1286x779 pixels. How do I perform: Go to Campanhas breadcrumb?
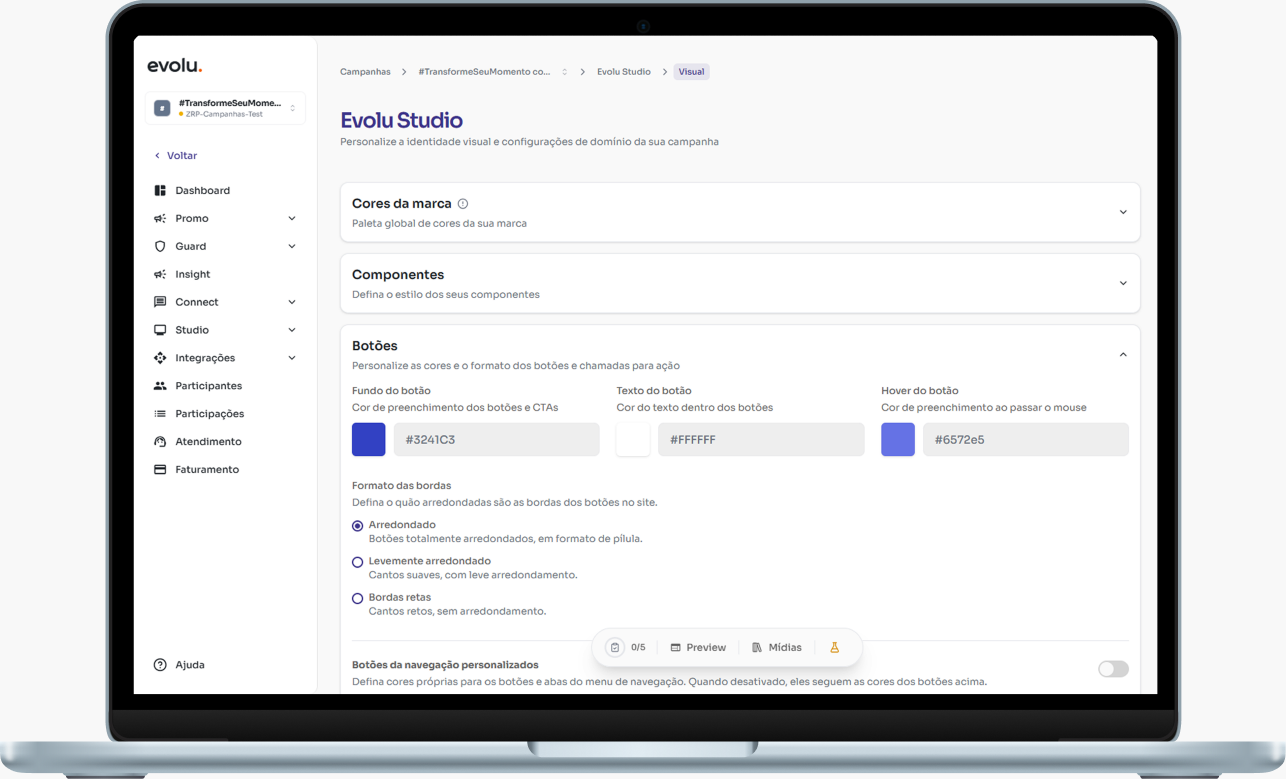coord(365,72)
